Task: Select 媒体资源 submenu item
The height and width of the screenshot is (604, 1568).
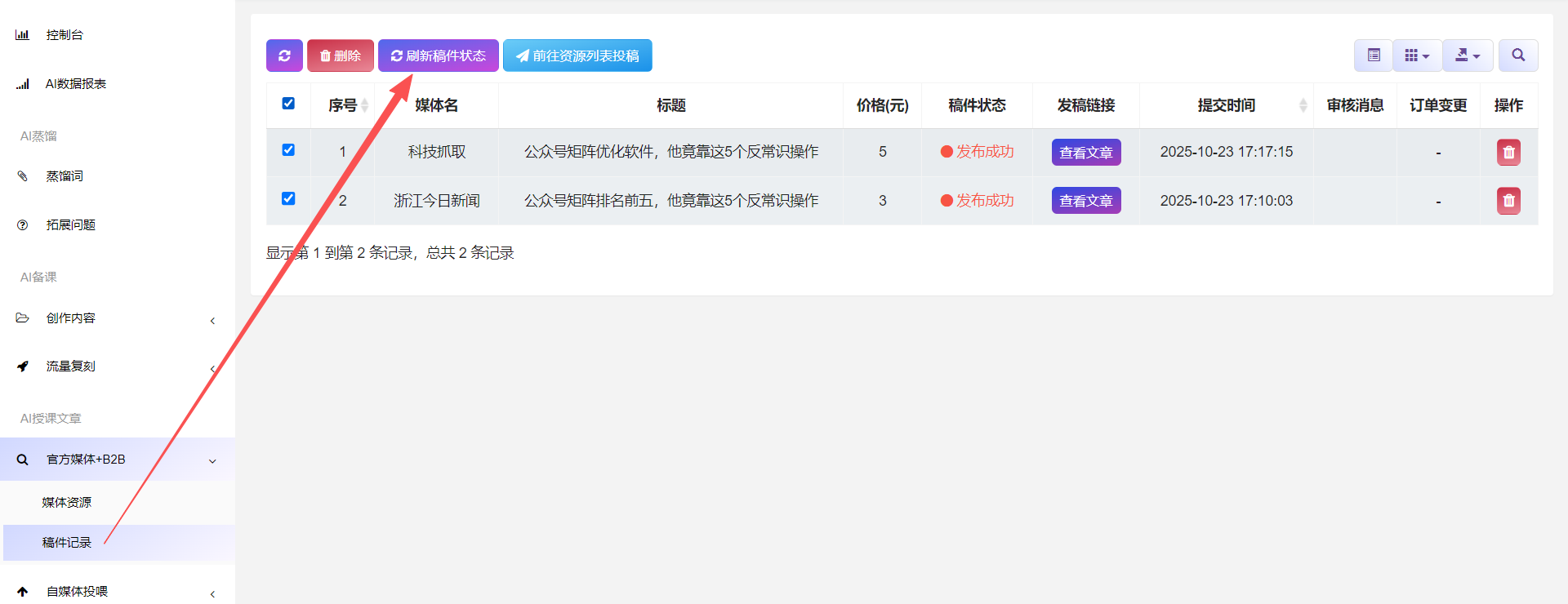Action: tap(67, 503)
